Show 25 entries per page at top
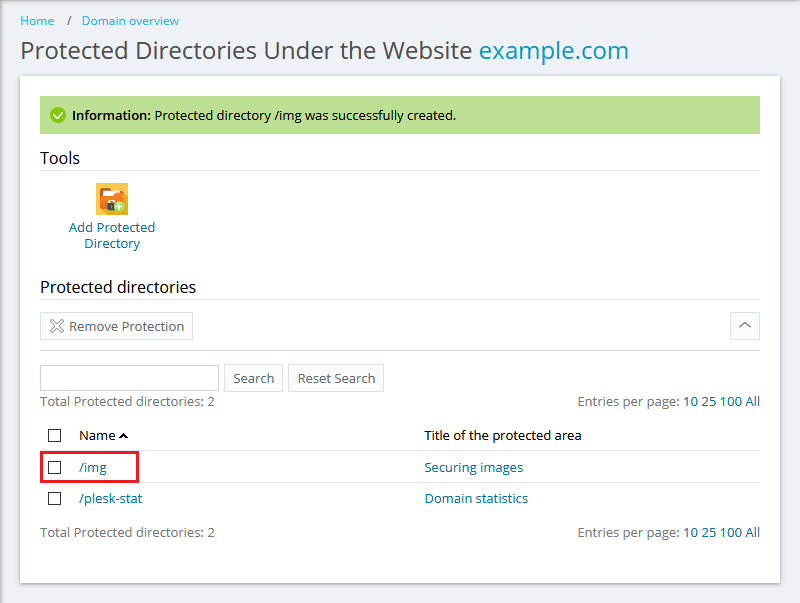 (x=708, y=402)
